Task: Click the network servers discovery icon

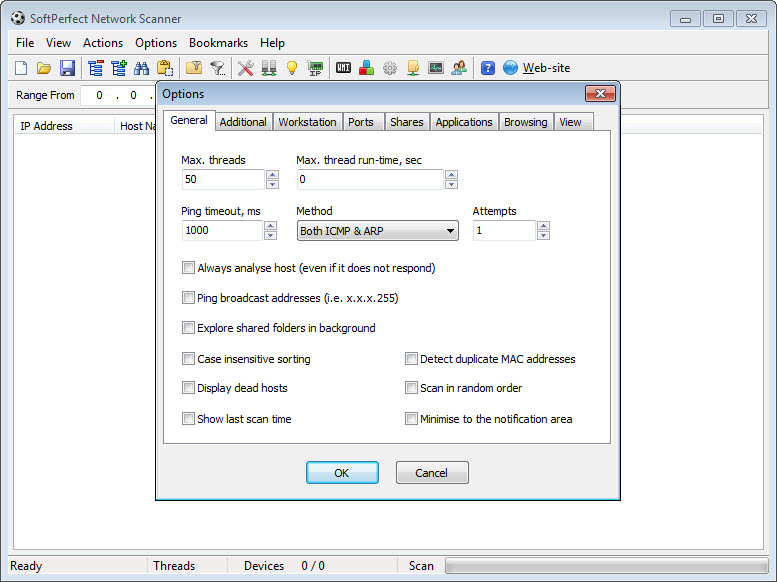Action: (269, 68)
